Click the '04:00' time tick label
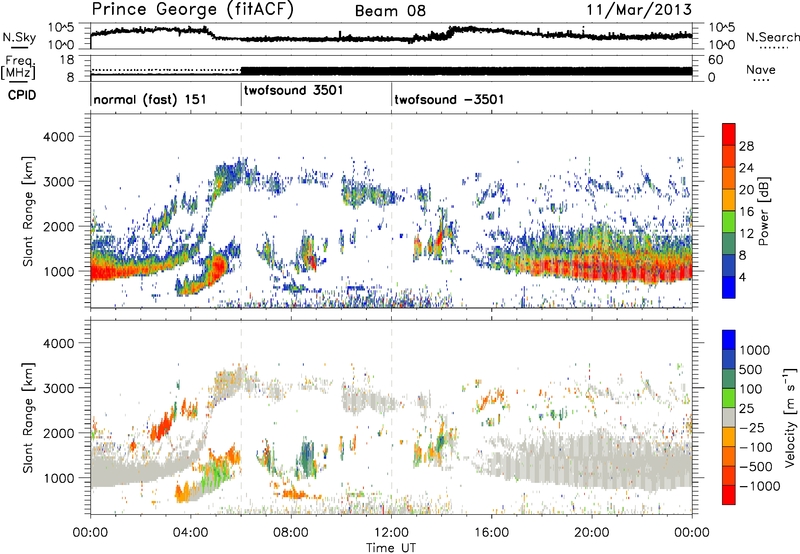Image resolution: width=800 pixels, height=554 pixels. point(190,533)
